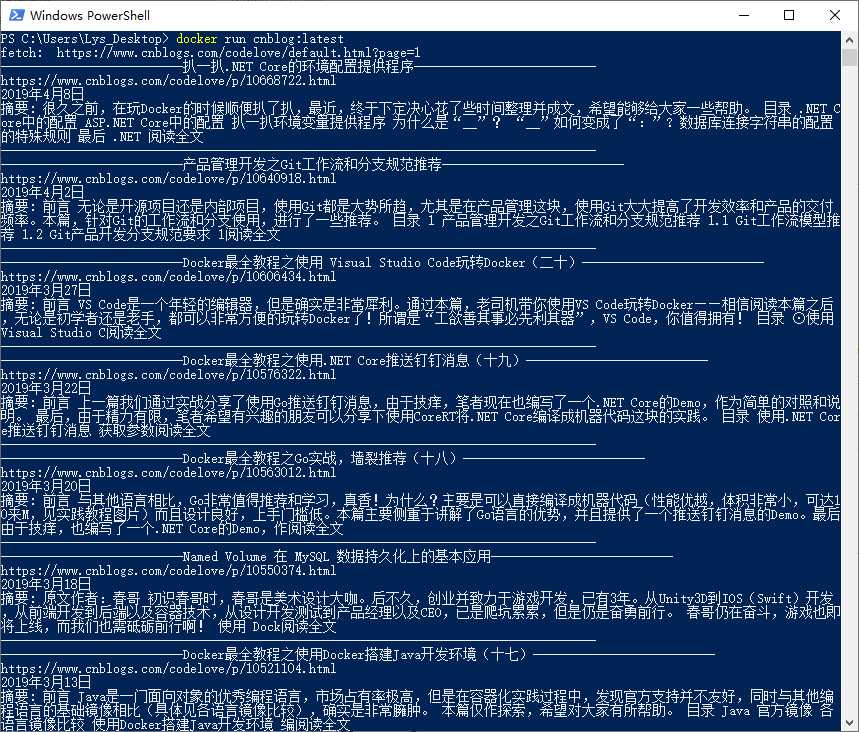
Task: Click heading 'Docker最全教程之使用.NET Core推送钉钉消息（十九）'
Action: [351, 361]
